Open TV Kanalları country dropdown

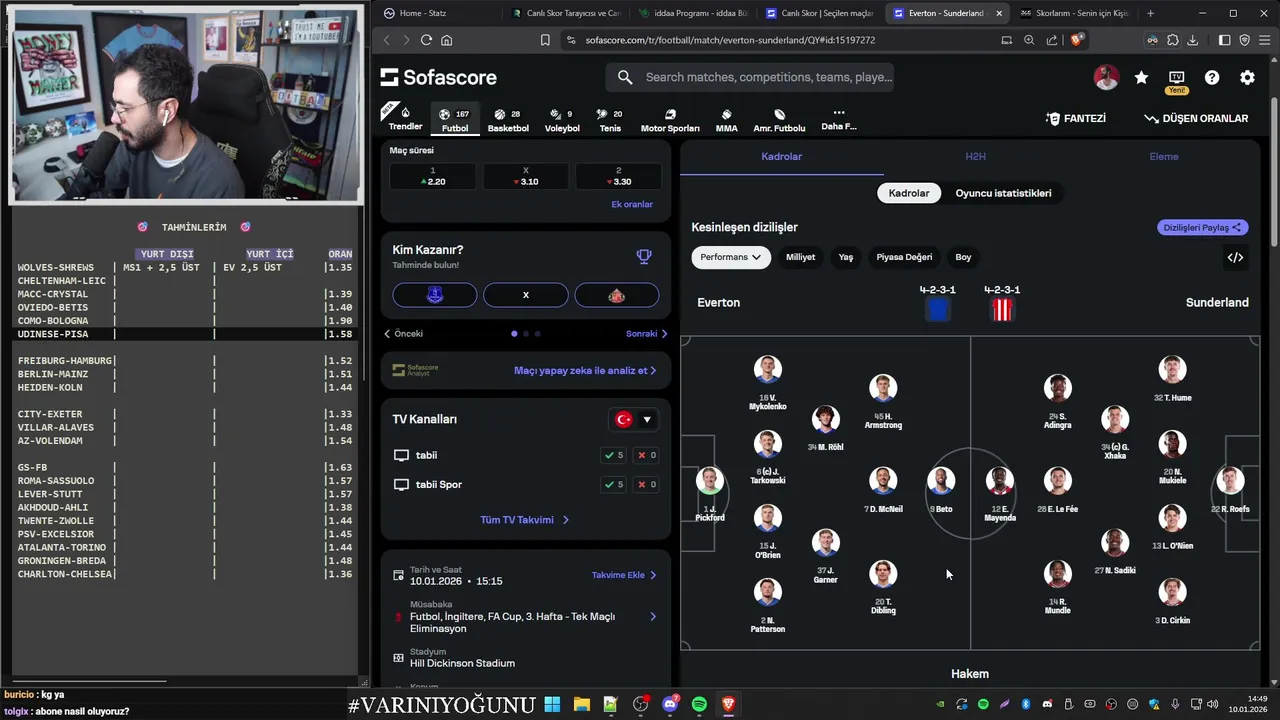[633, 420]
